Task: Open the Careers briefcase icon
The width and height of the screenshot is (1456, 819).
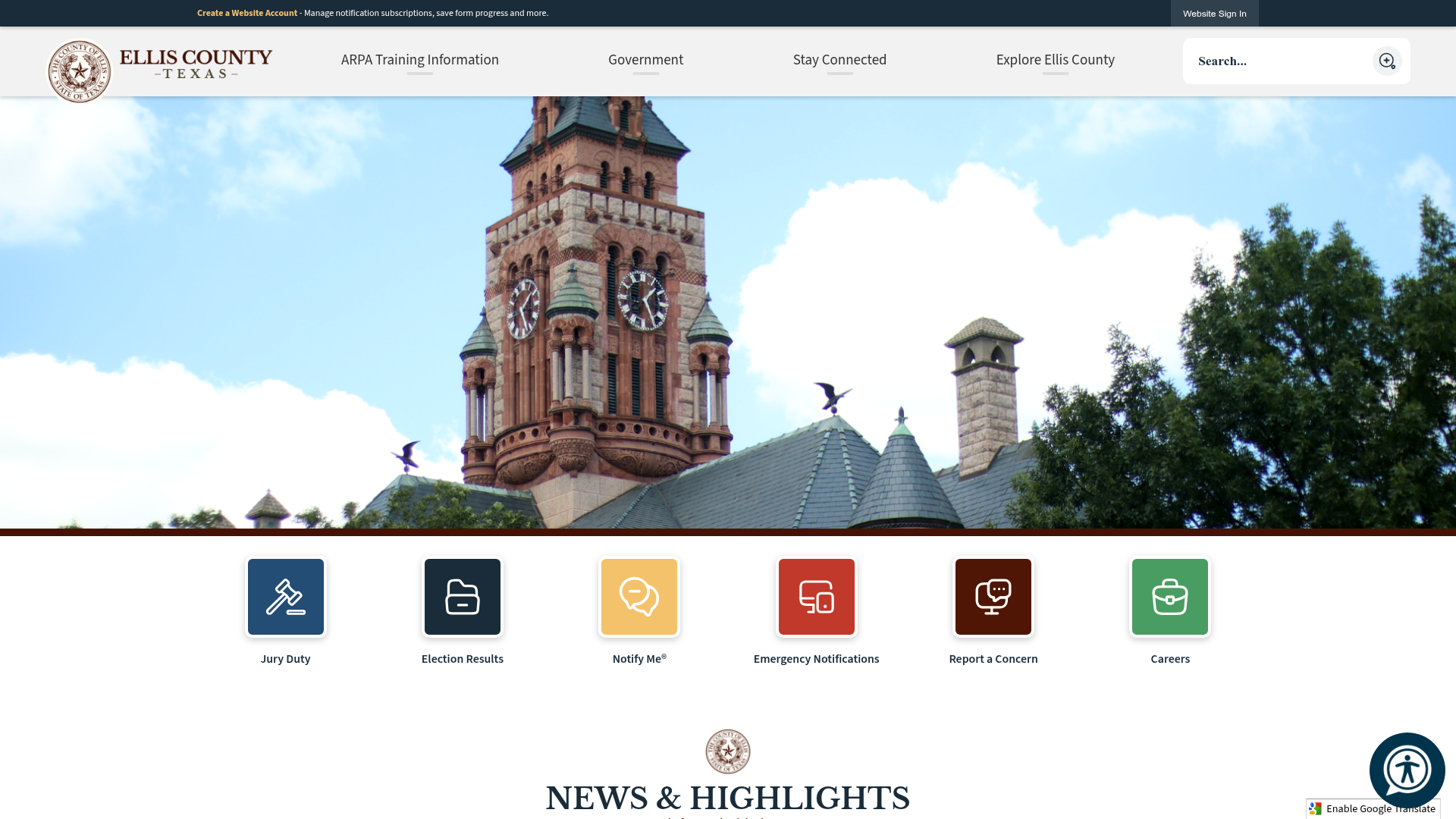Action: [x=1170, y=597]
